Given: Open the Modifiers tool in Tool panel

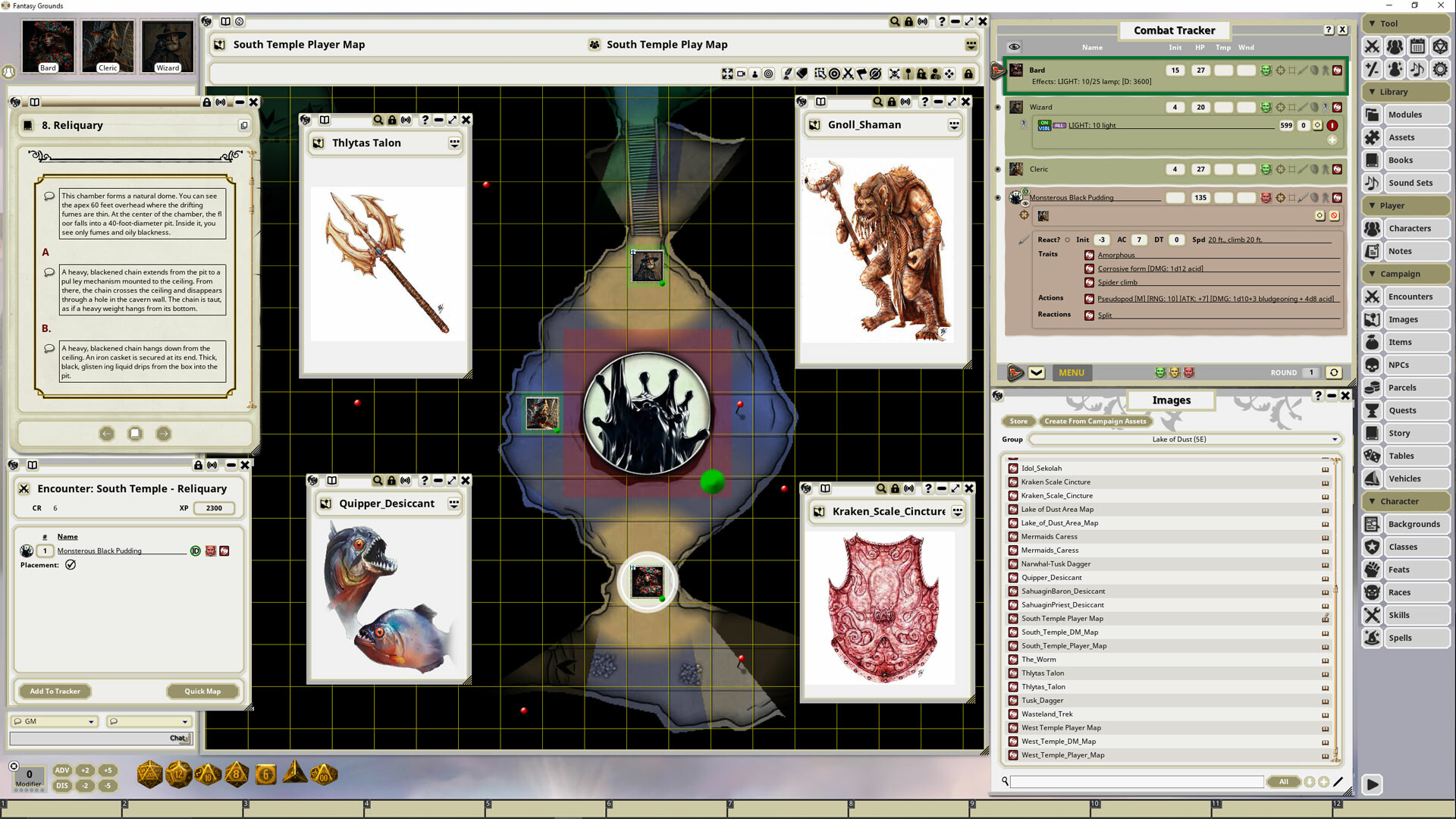Looking at the screenshot, I should tap(1371, 69).
